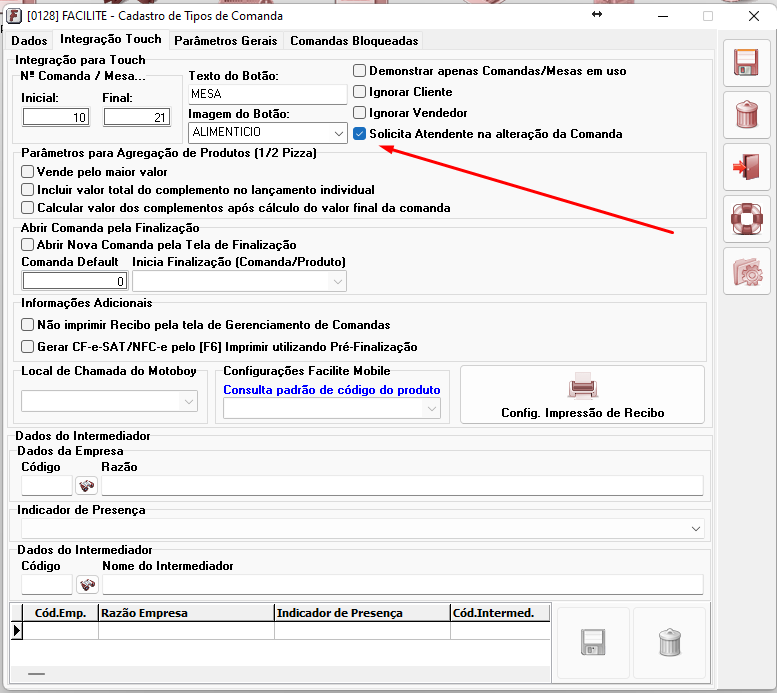Click the printer icon for Config. Impressão de Recibo

[x=582, y=386]
